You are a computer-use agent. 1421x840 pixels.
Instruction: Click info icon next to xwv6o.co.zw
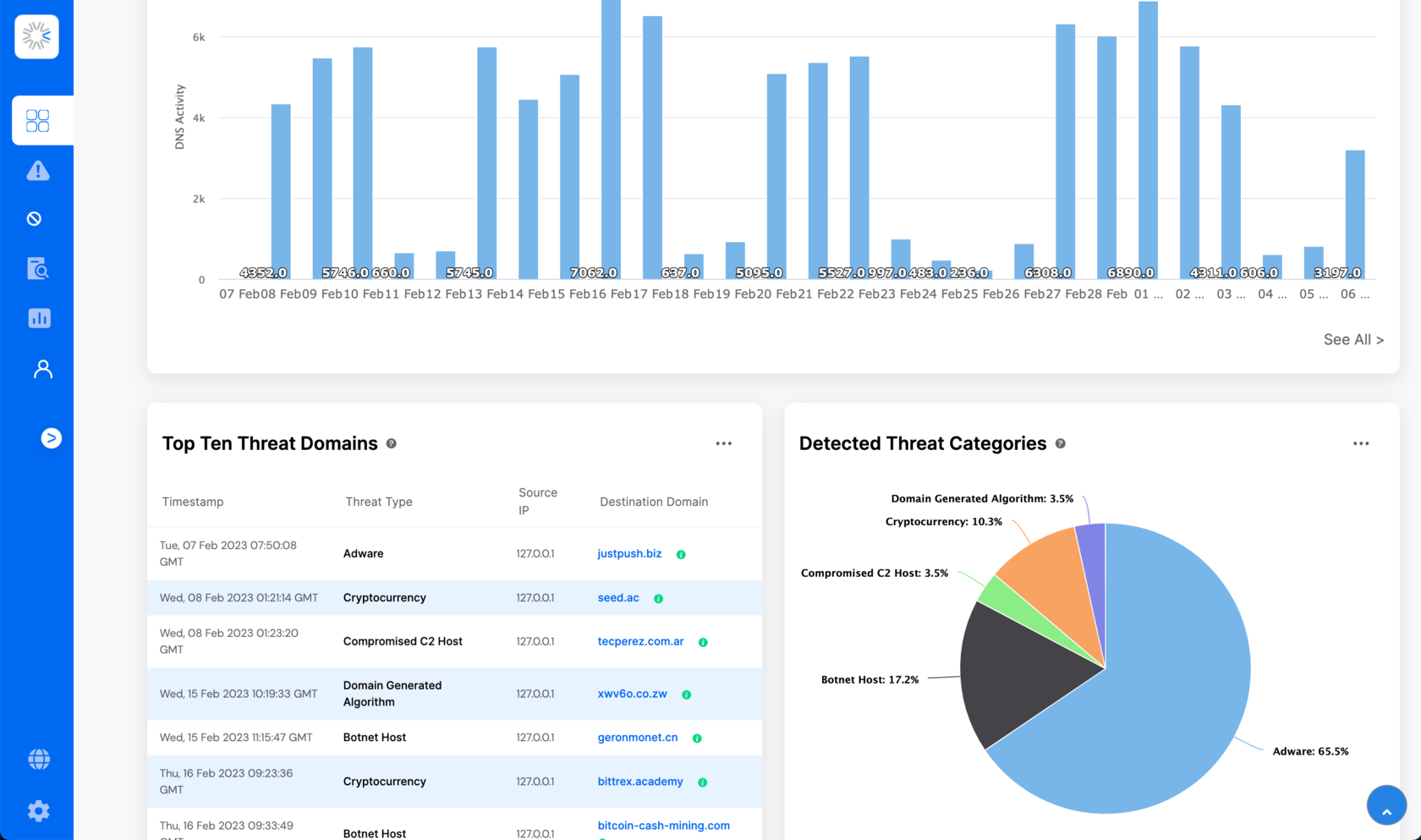(x=687, y=695)
